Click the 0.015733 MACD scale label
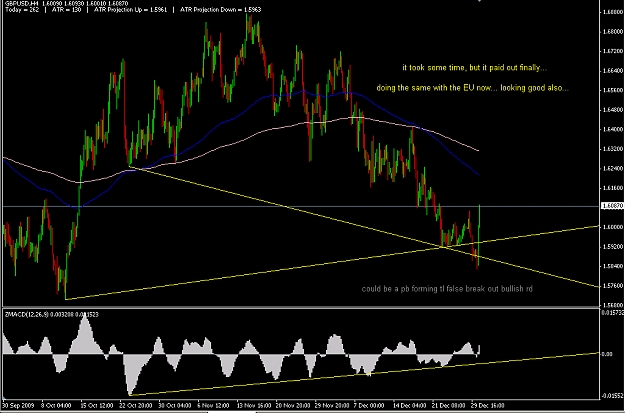 [x=613, y=313]
